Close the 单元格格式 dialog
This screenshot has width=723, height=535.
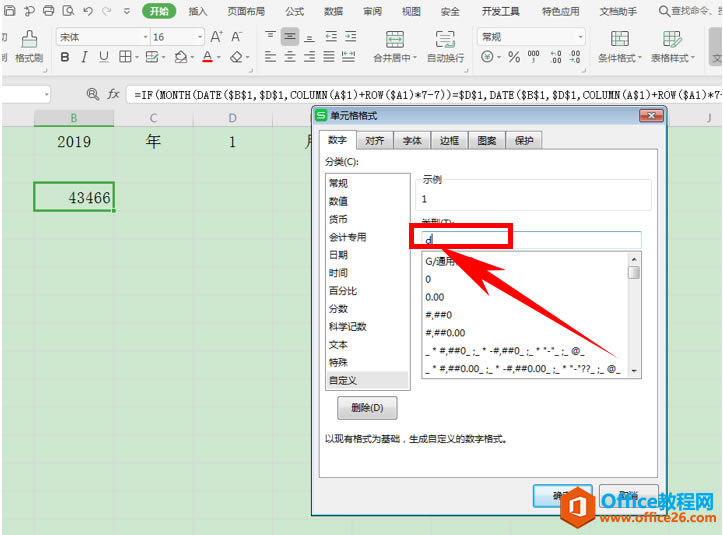coord(651,115)
